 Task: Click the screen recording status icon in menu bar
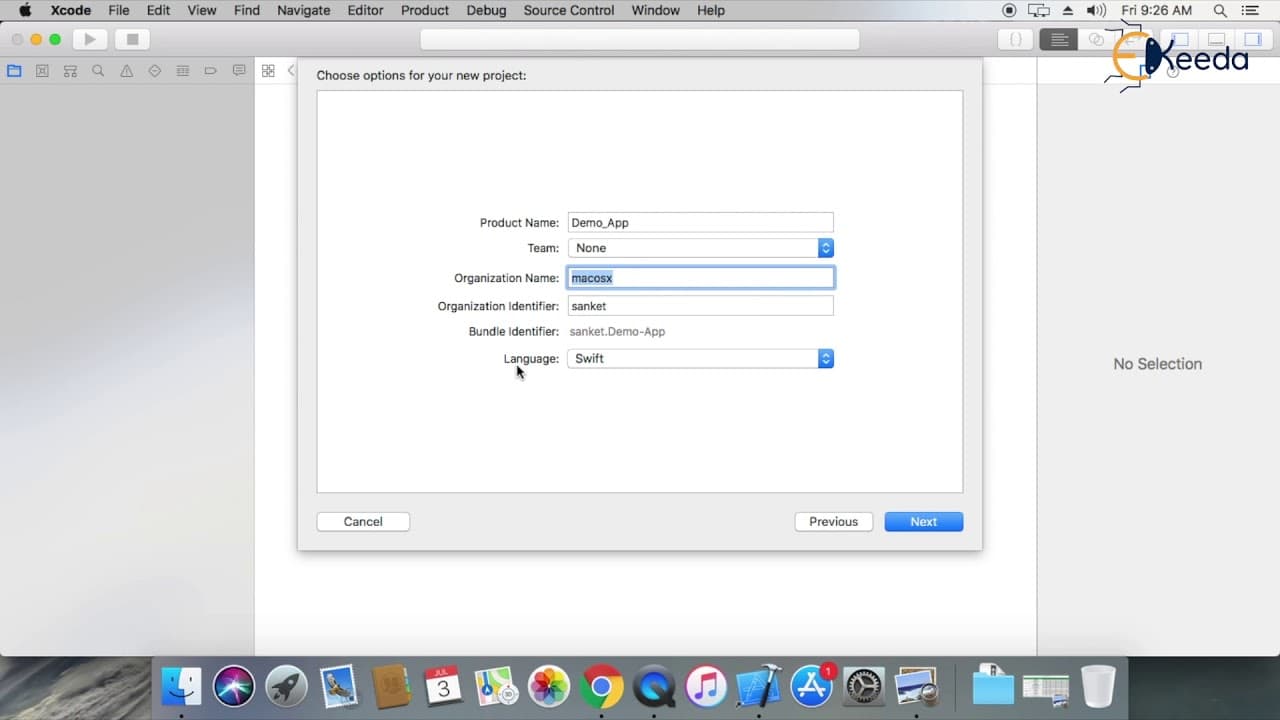click(x=1009, y=10)
